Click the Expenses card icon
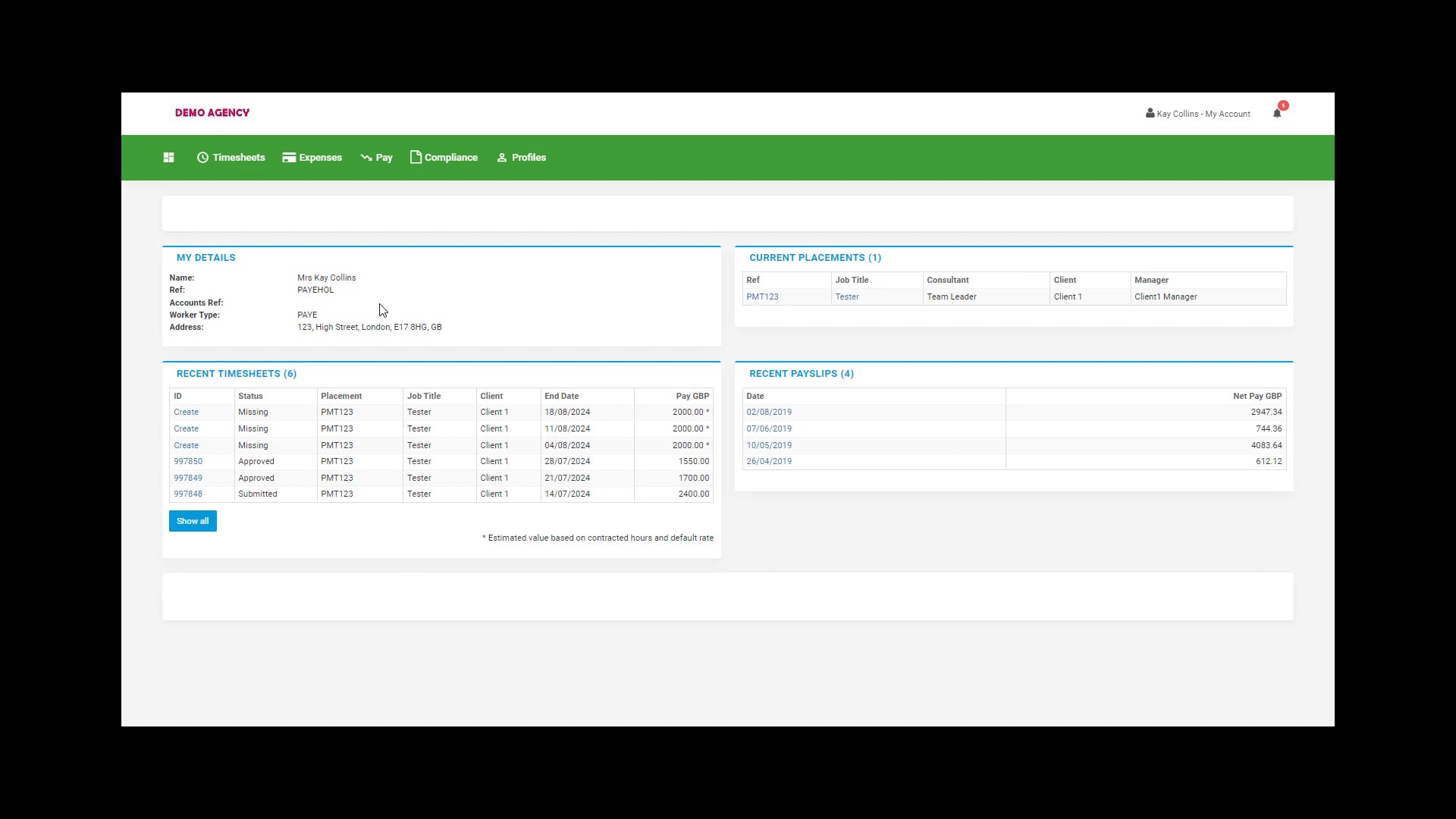The width and height of the screenshot is (1456, 819). click(289, 157)
